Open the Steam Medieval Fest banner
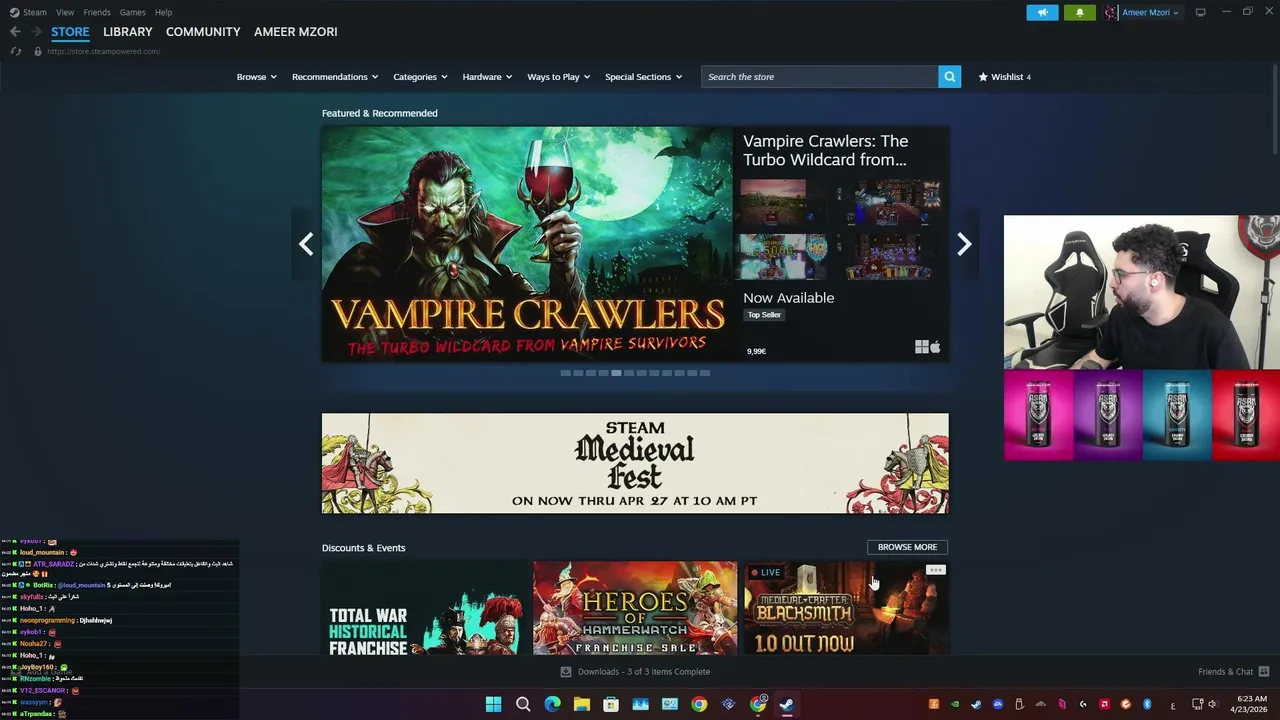 [x=635, y=463]
